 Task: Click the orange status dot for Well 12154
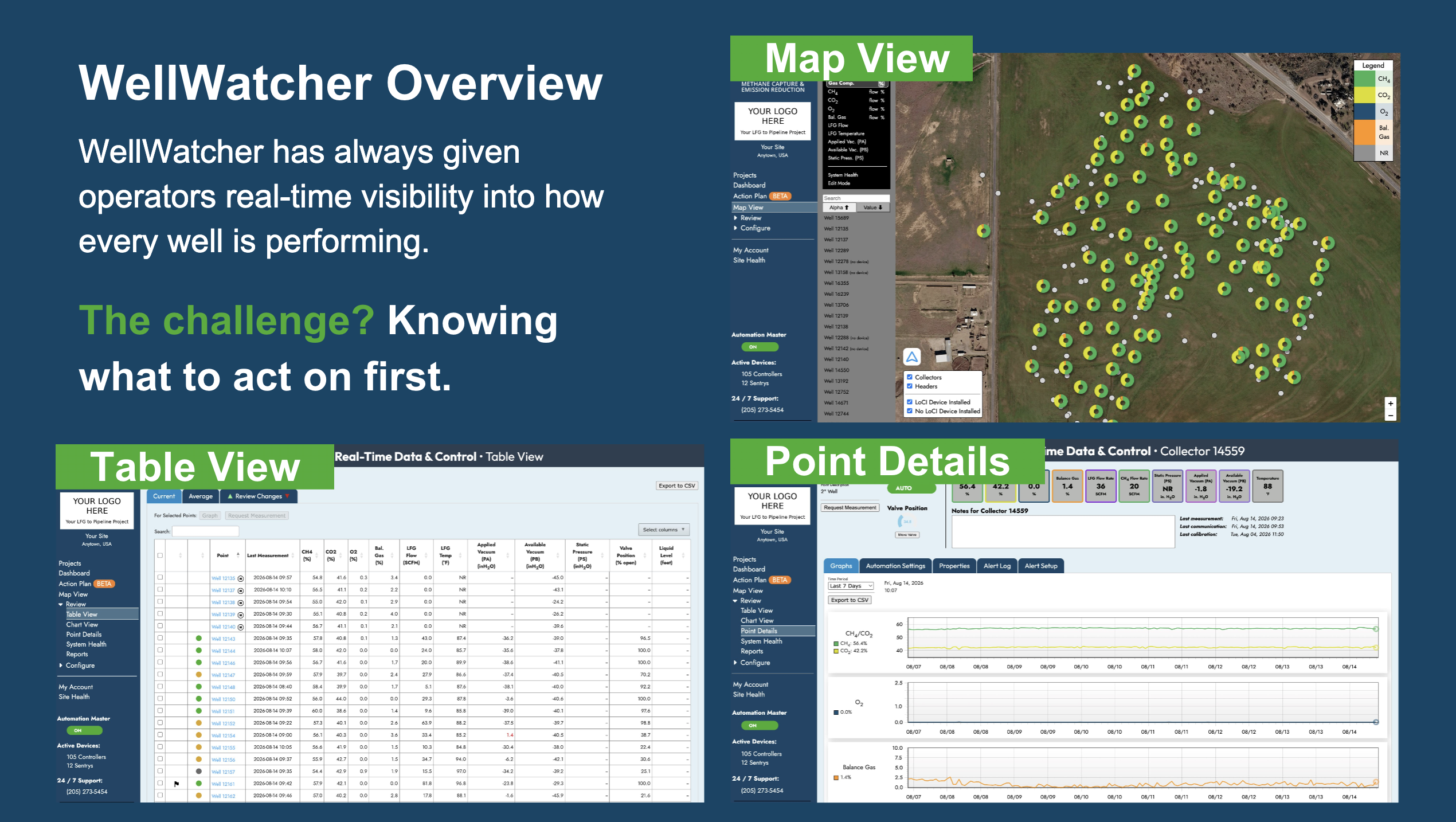(x=198, y=735)
